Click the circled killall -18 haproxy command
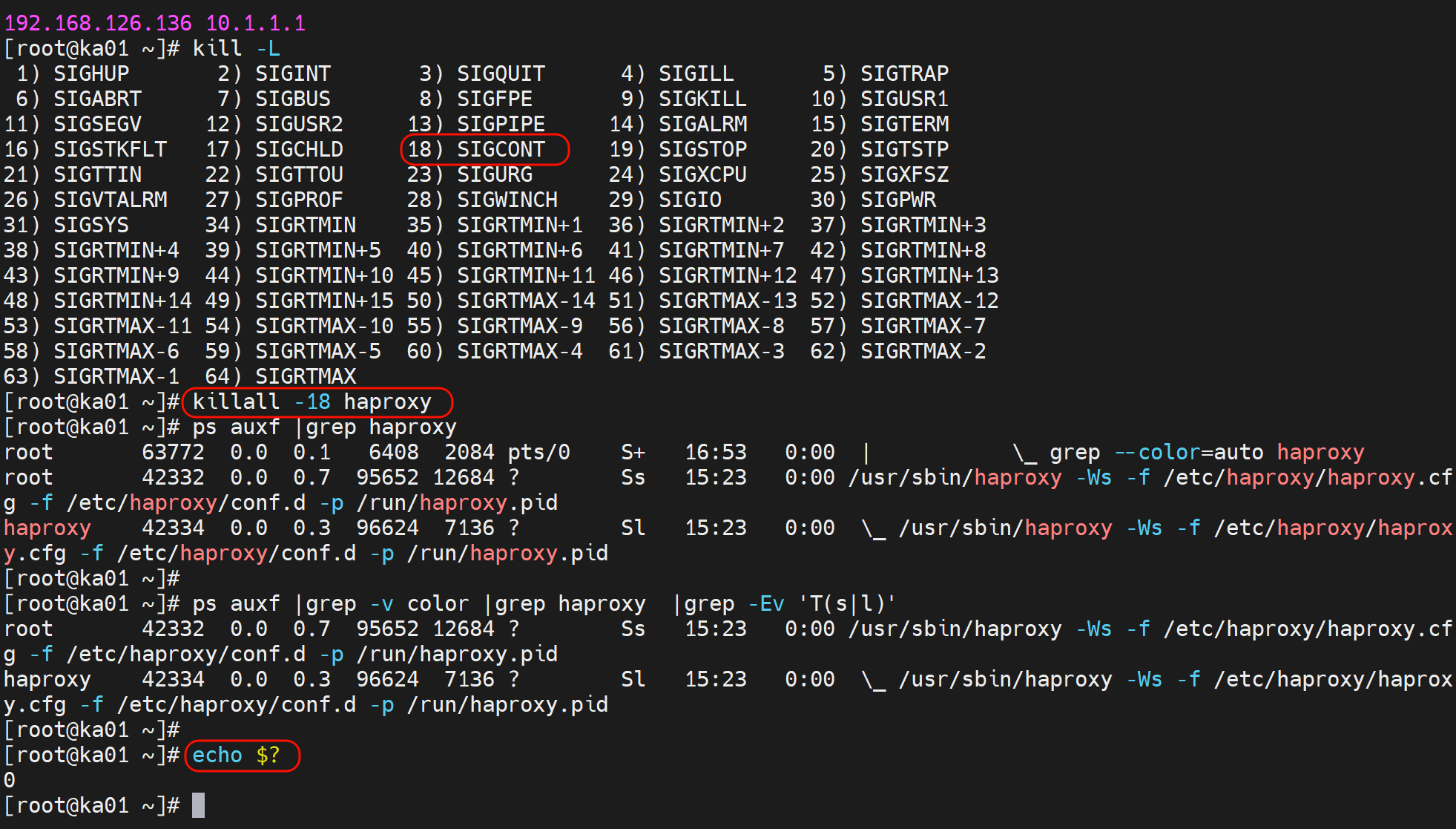The height and width of the screenshot is (829, 1456). click(317, 402)
